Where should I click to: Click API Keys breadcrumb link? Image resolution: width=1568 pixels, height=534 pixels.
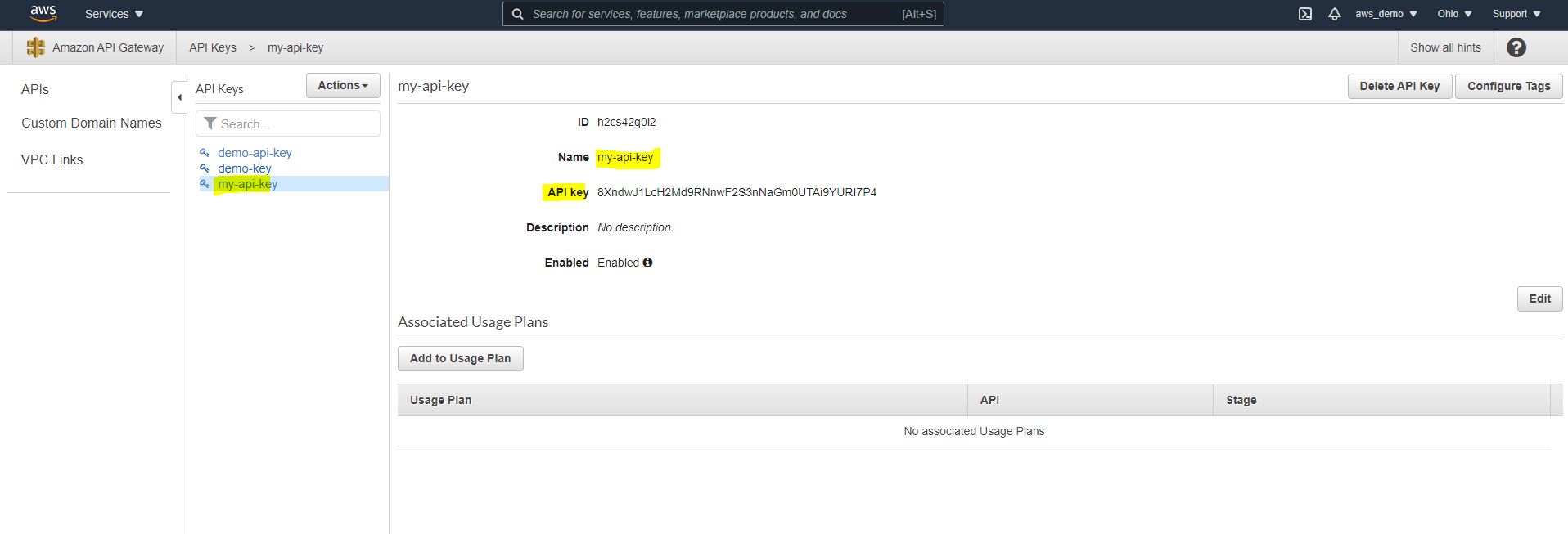coord(213,47)
